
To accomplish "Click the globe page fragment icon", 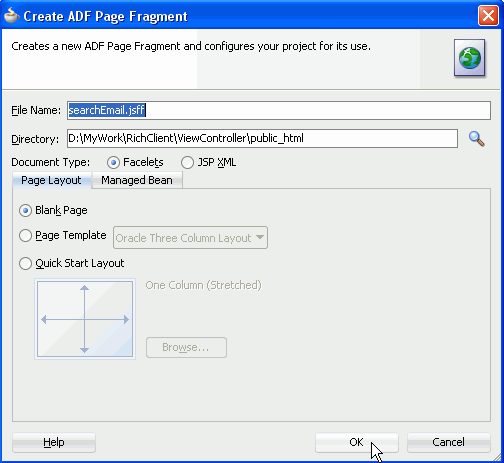I will 469,58.
